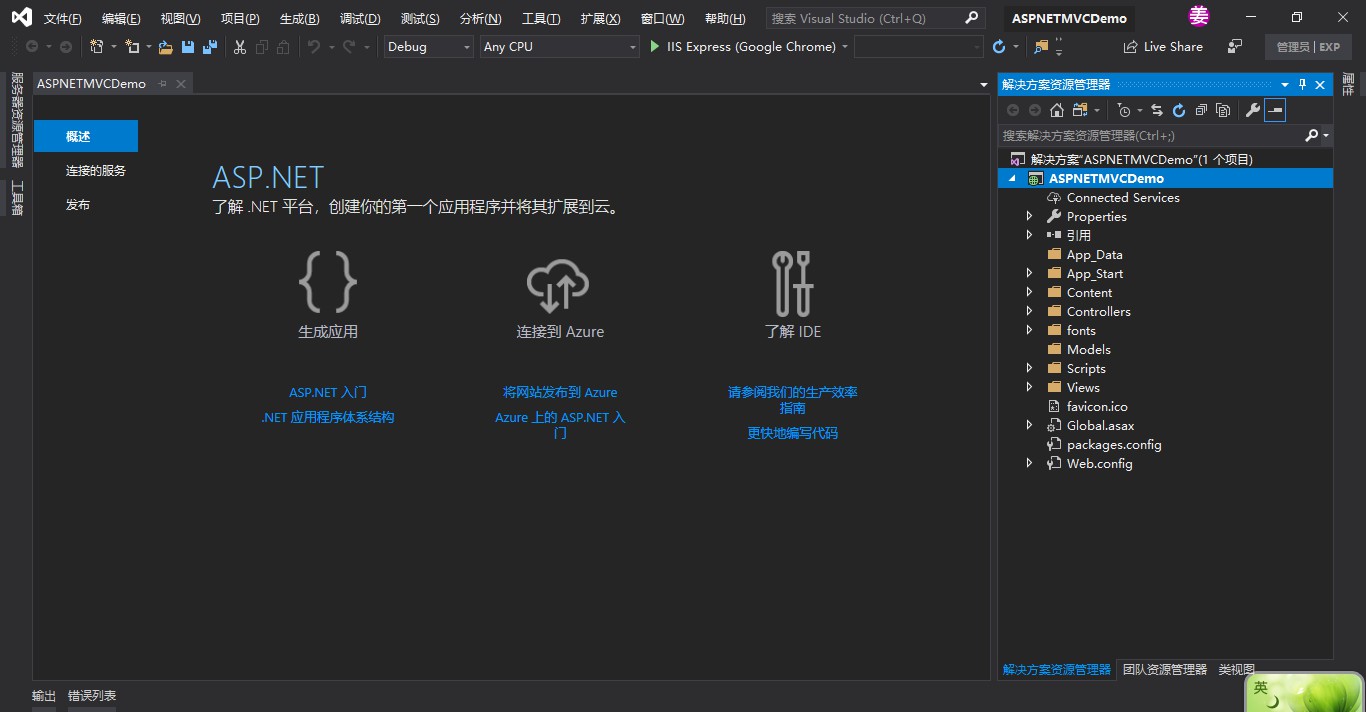Click the Live Share button
The image size is (1366, 712).
click(x=1163, y=47)
